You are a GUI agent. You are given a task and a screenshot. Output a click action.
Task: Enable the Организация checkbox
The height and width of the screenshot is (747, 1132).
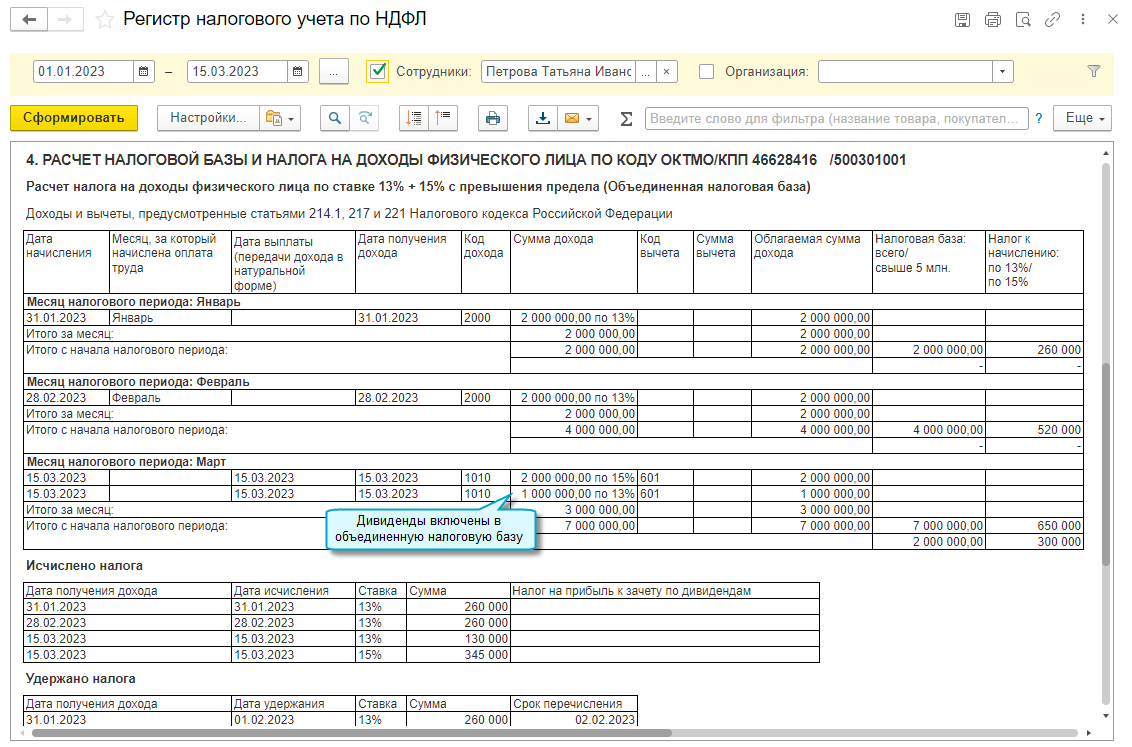pos(707,72)
